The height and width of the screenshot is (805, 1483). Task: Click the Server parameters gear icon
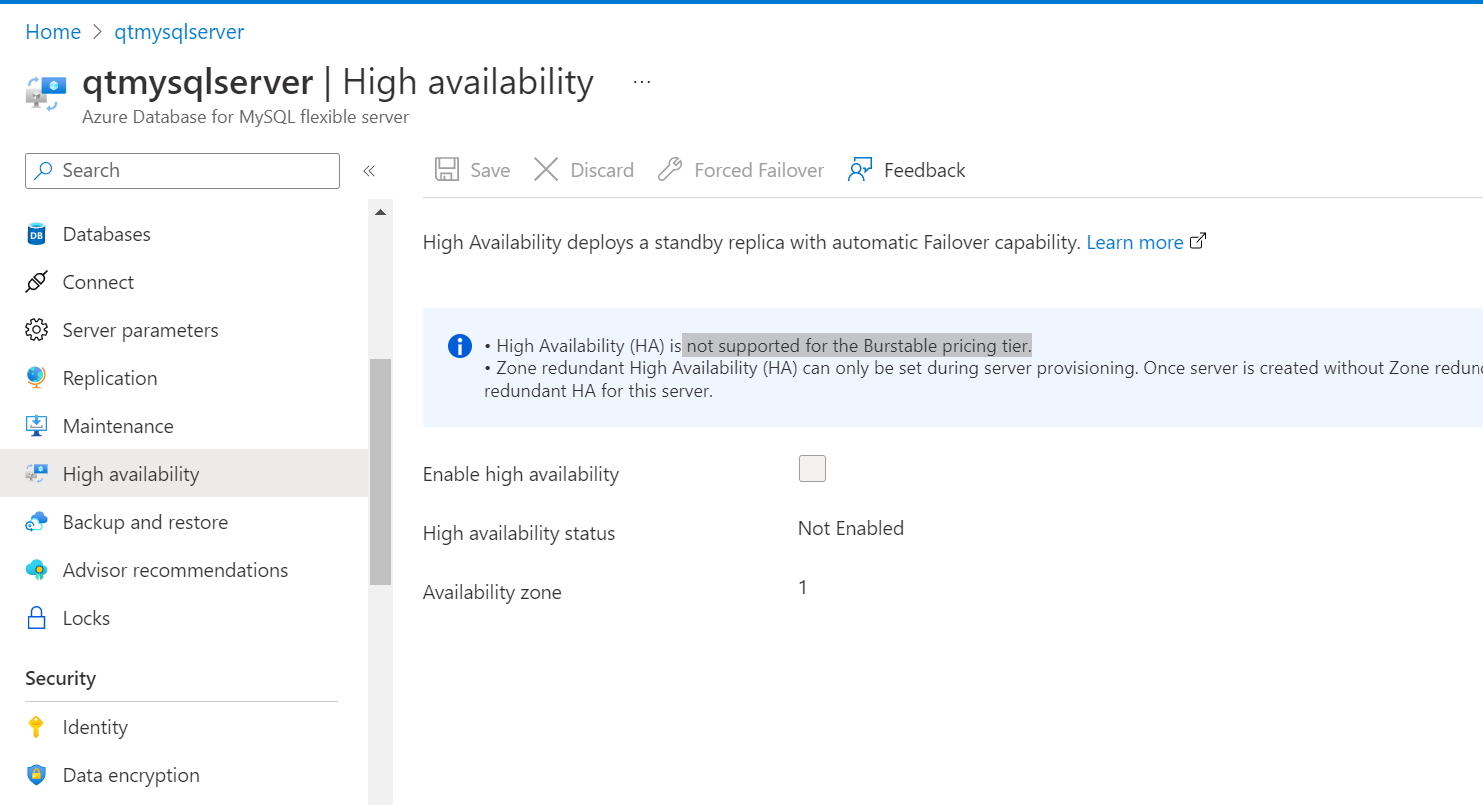click(36, 330)
